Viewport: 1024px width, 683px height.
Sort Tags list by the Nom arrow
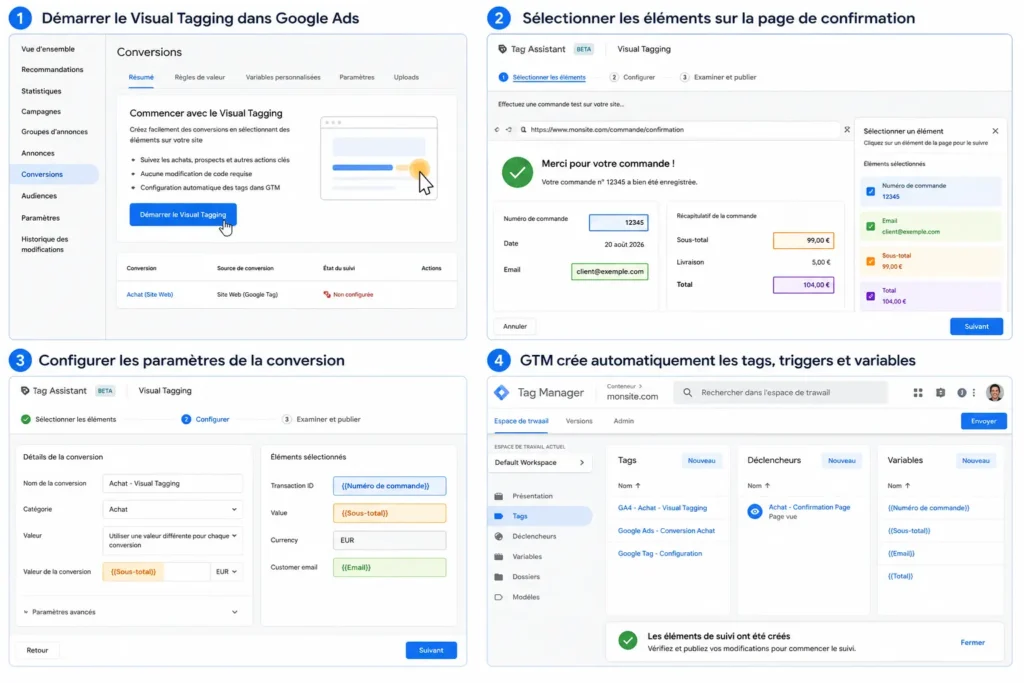click(x=638, y=486)
